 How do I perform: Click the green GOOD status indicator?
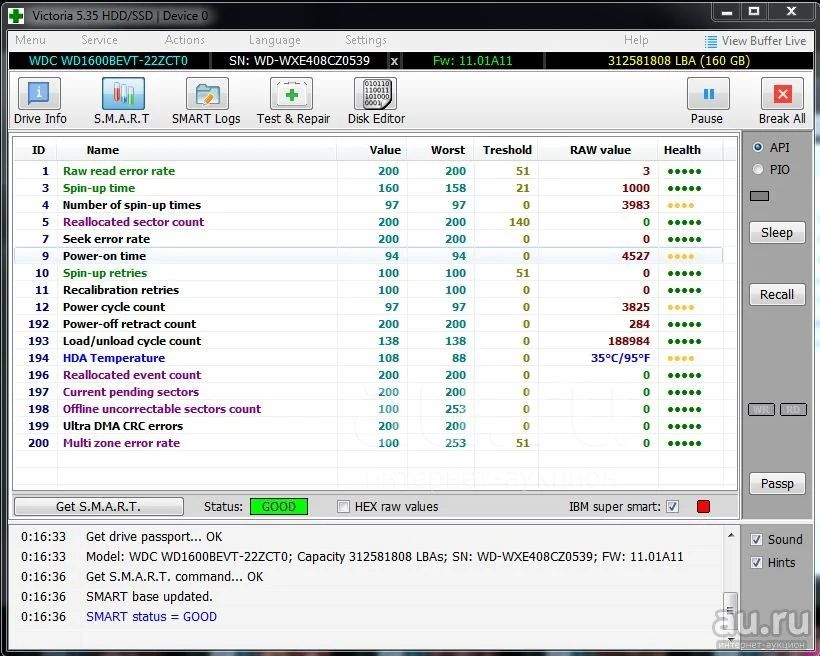pyautogui.click(x=279, y=506)
